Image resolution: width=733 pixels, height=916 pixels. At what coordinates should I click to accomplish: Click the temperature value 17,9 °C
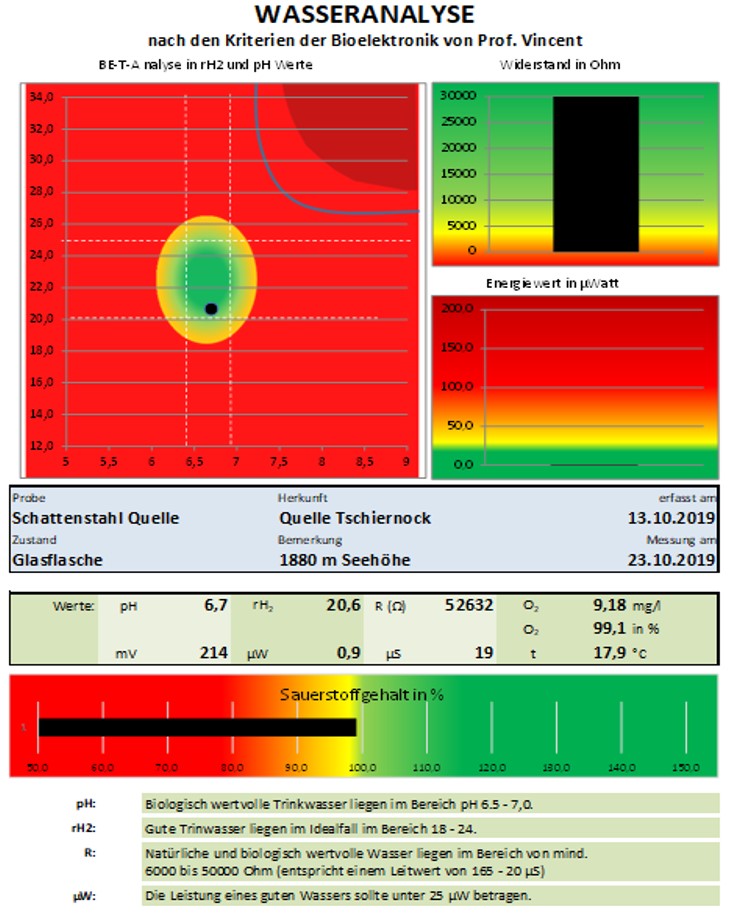(612, 653)
